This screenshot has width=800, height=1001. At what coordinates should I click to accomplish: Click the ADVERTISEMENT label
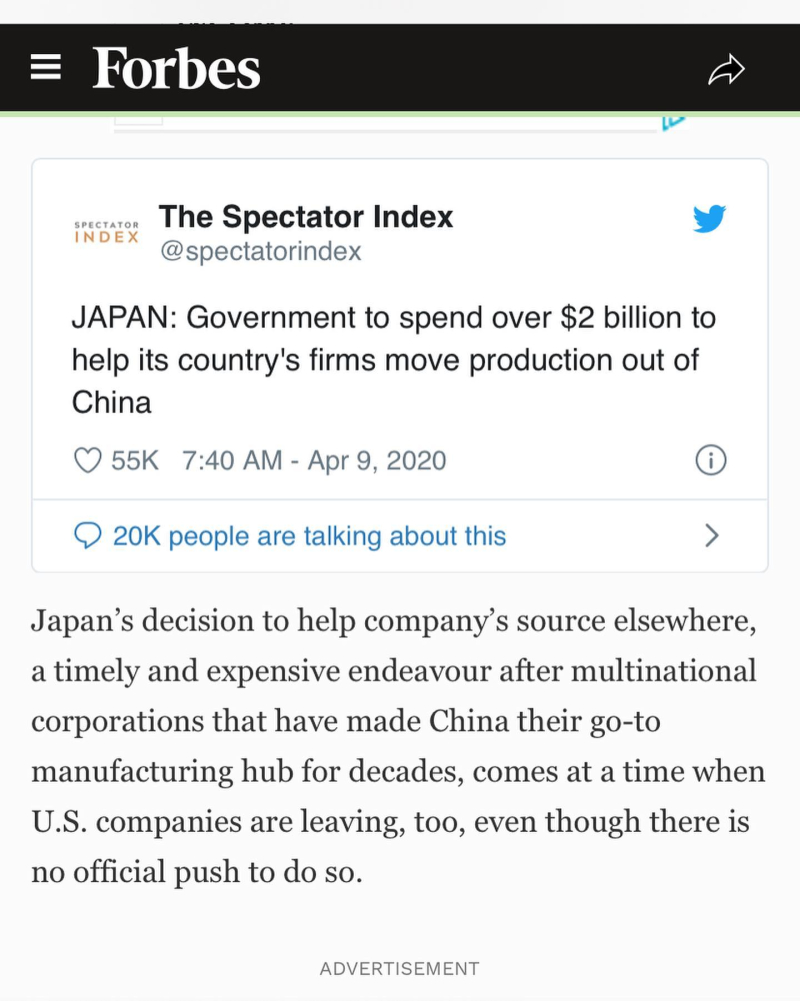400,969
